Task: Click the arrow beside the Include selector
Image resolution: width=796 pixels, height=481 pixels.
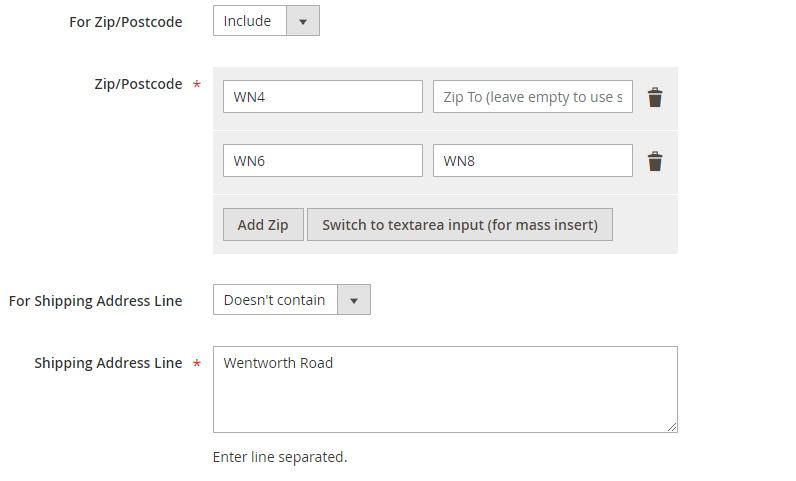Action: tap(303, 21)
